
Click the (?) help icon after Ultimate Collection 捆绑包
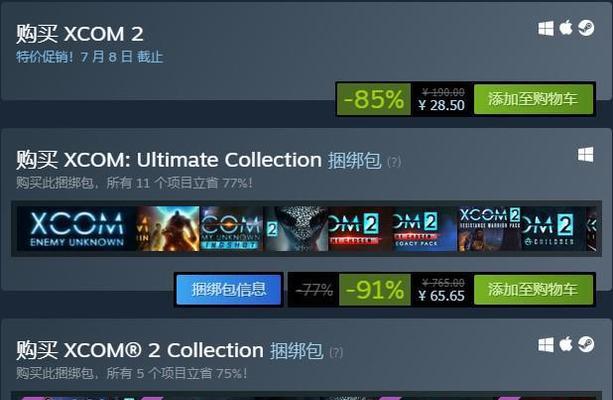[394, 161]
